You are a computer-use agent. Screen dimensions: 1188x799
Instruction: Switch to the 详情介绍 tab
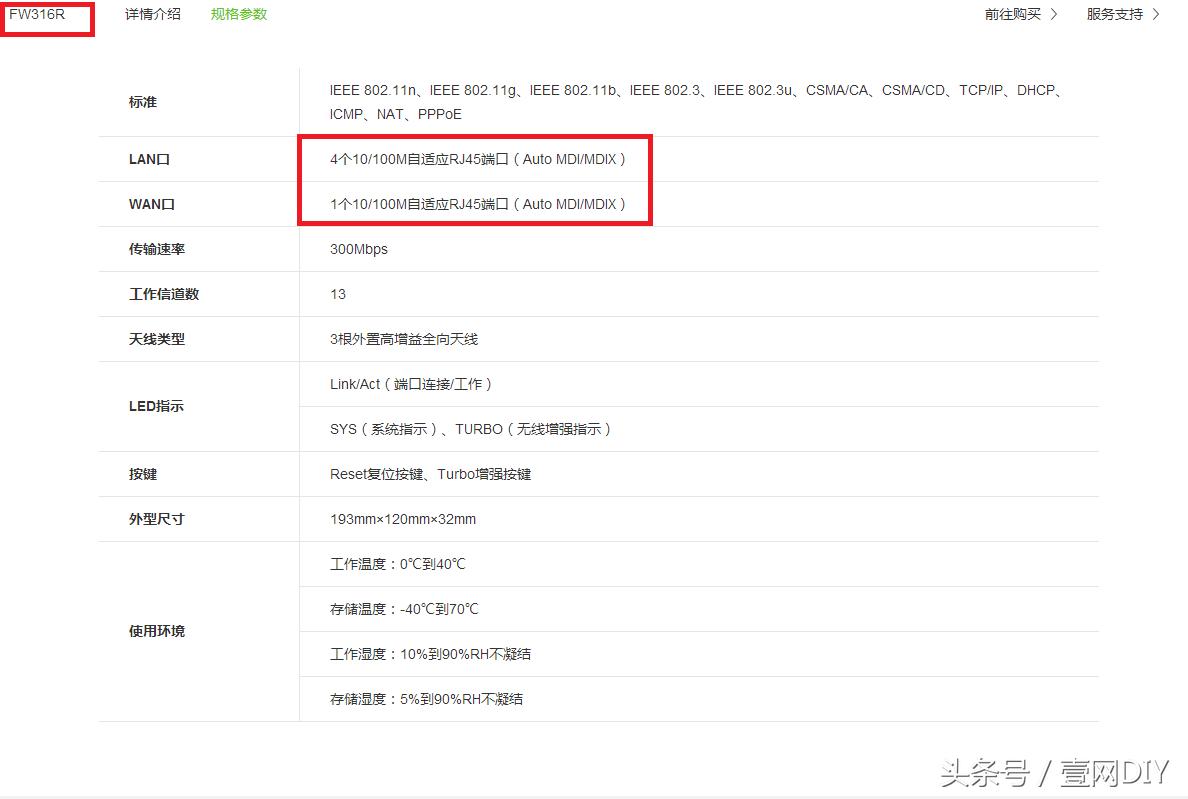point(151,15)
